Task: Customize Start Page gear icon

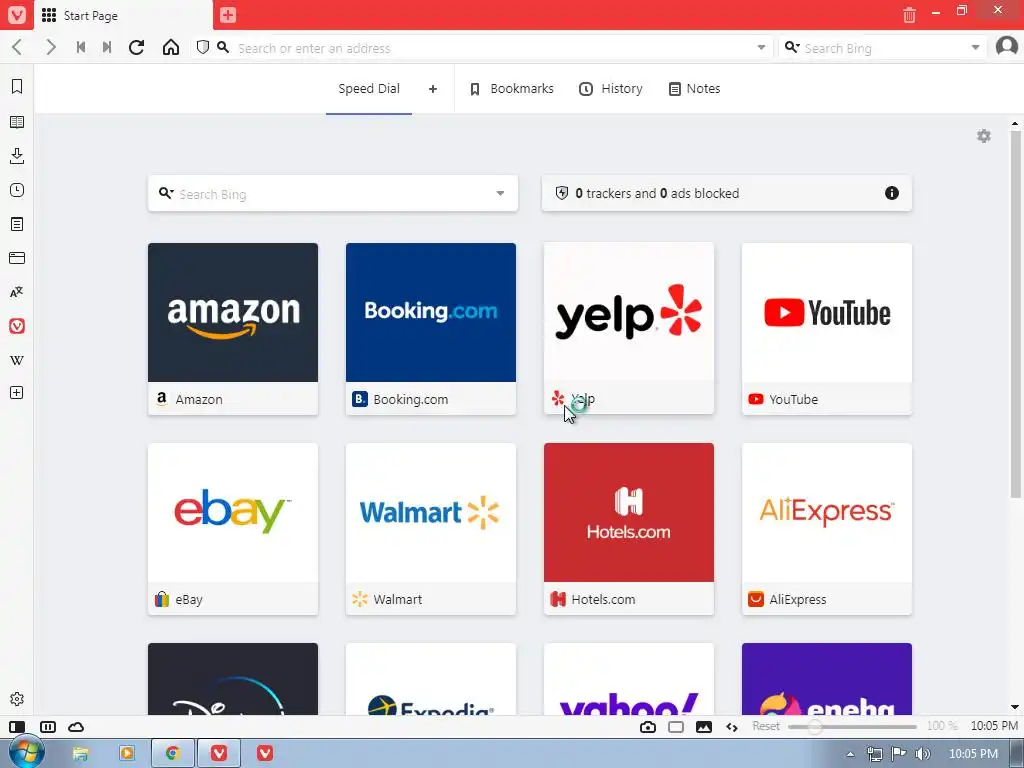Action: (984, 136)
